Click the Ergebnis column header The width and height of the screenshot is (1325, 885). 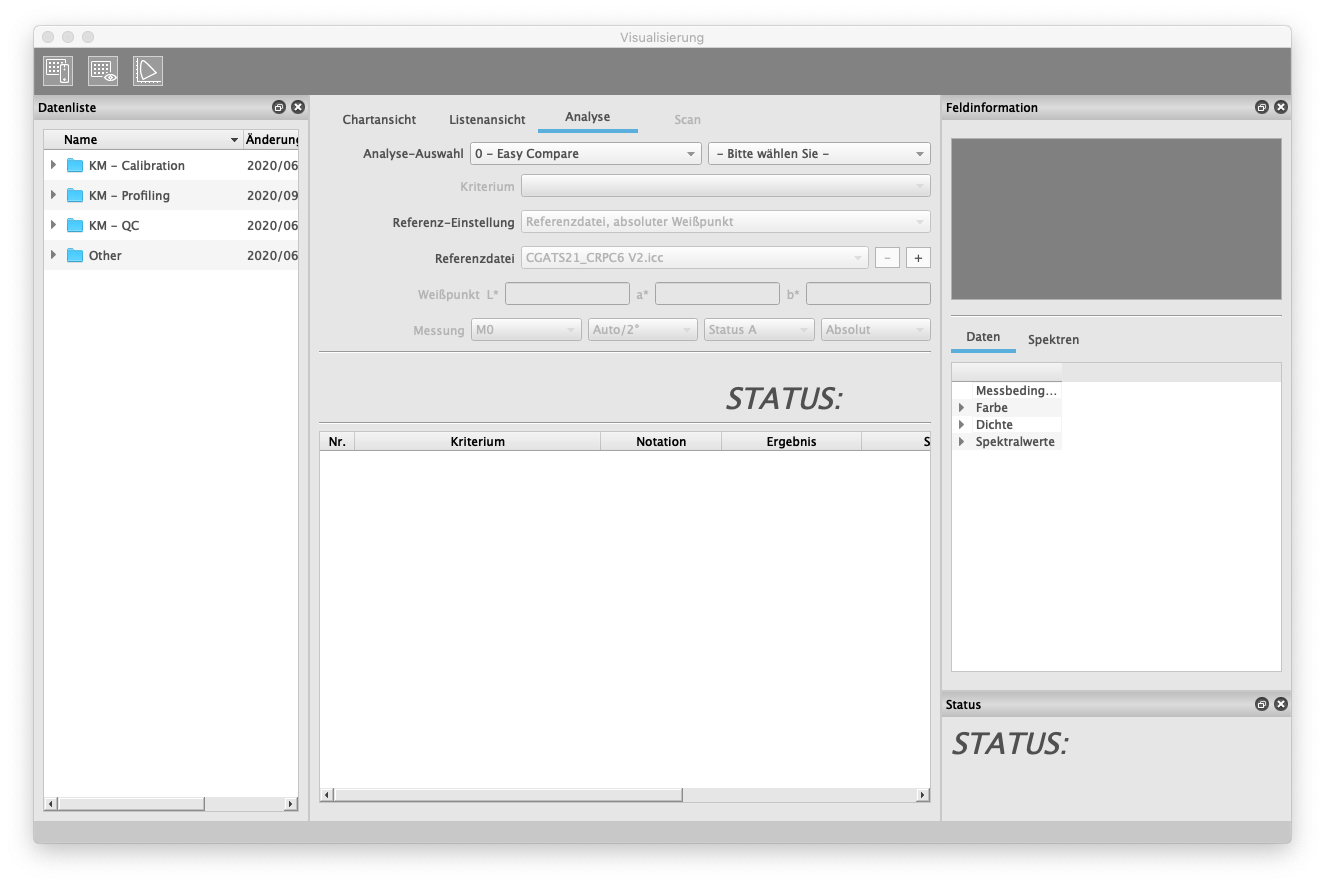click(791, 441)
